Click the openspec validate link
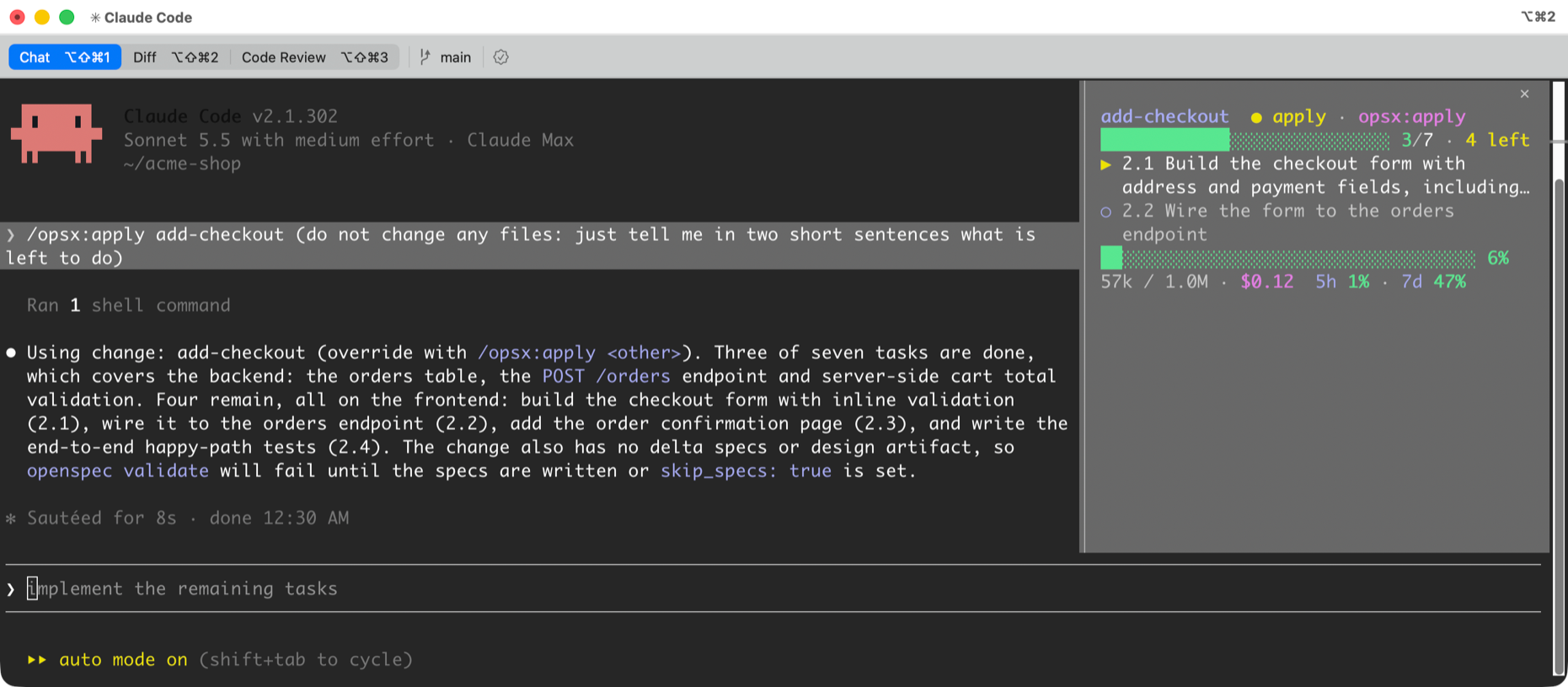 118,470
